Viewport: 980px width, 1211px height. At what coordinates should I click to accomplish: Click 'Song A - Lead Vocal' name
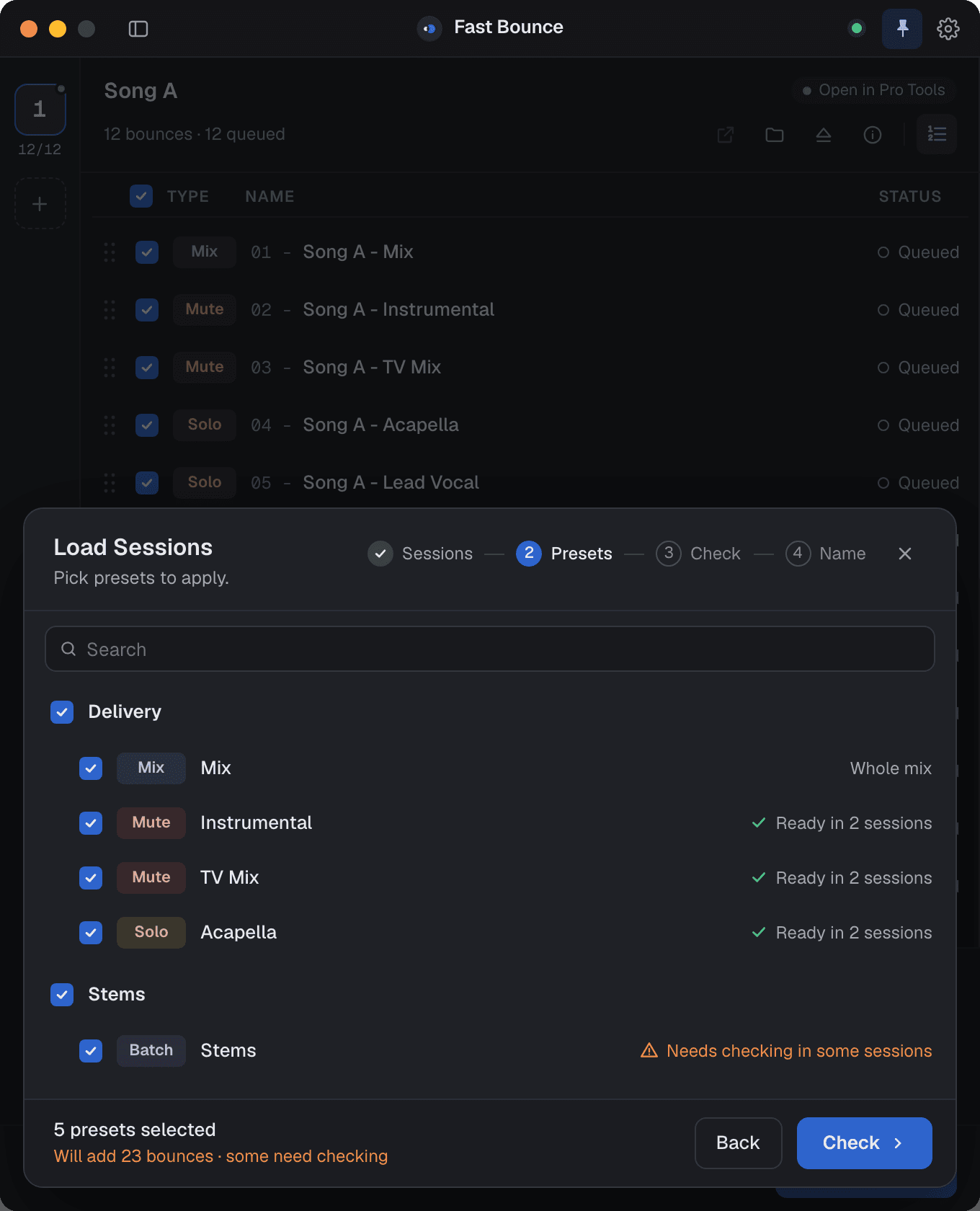click(x=391, y=483)
